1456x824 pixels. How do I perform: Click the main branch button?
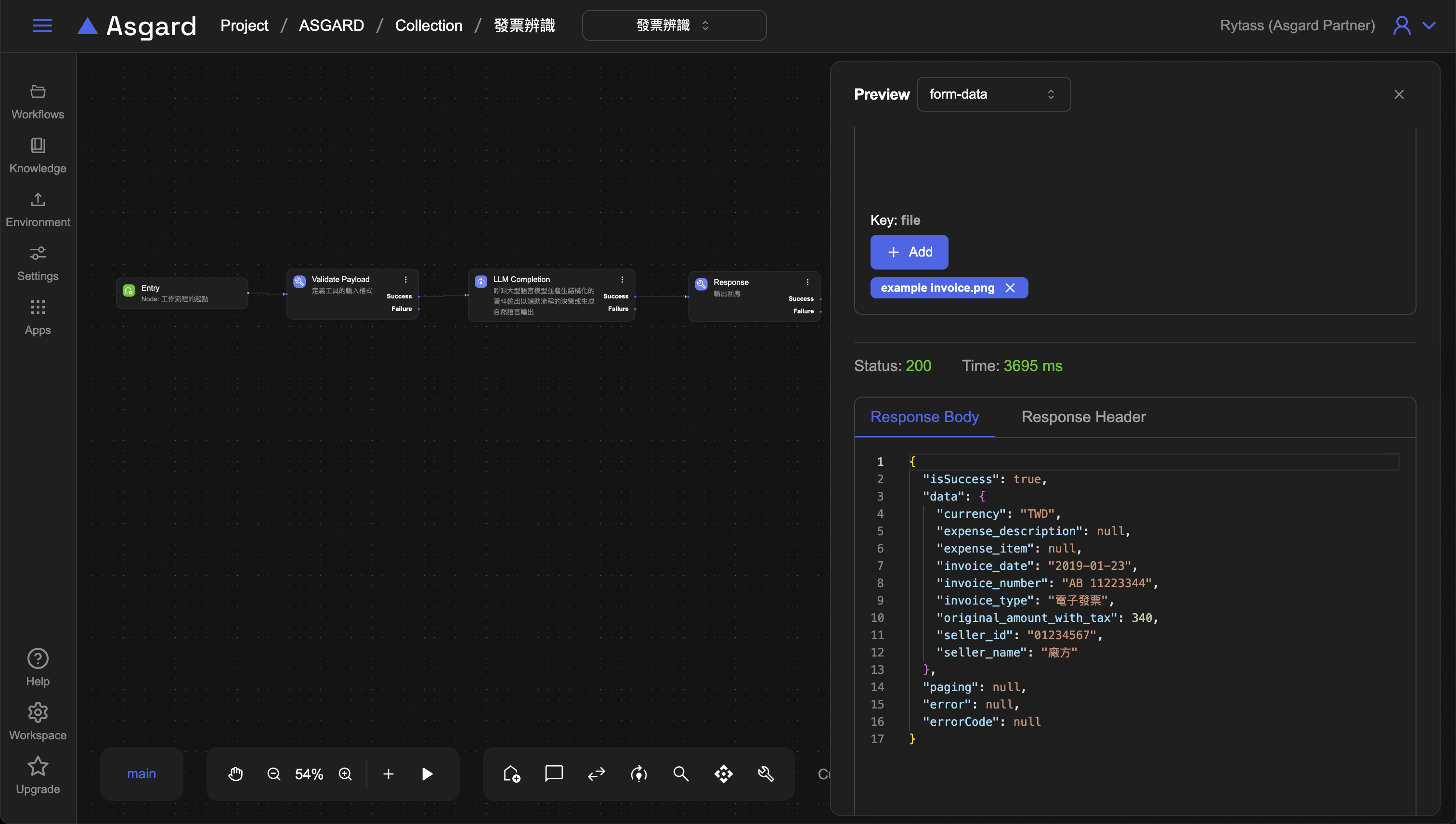[142, 773]
